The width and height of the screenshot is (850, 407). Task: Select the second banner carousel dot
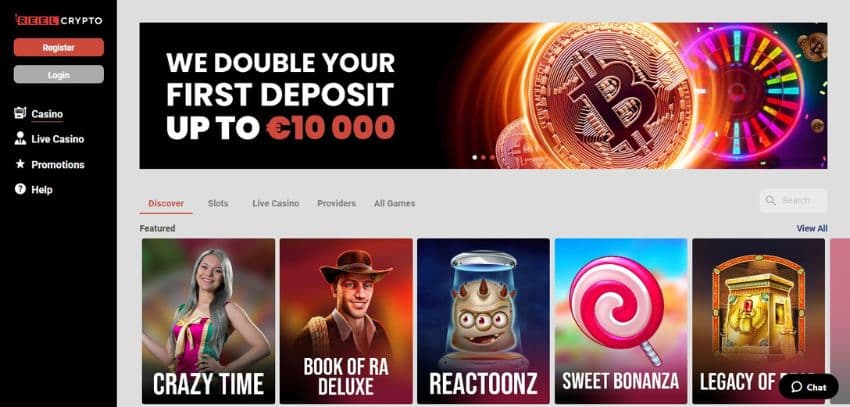[x=484, y=158]
